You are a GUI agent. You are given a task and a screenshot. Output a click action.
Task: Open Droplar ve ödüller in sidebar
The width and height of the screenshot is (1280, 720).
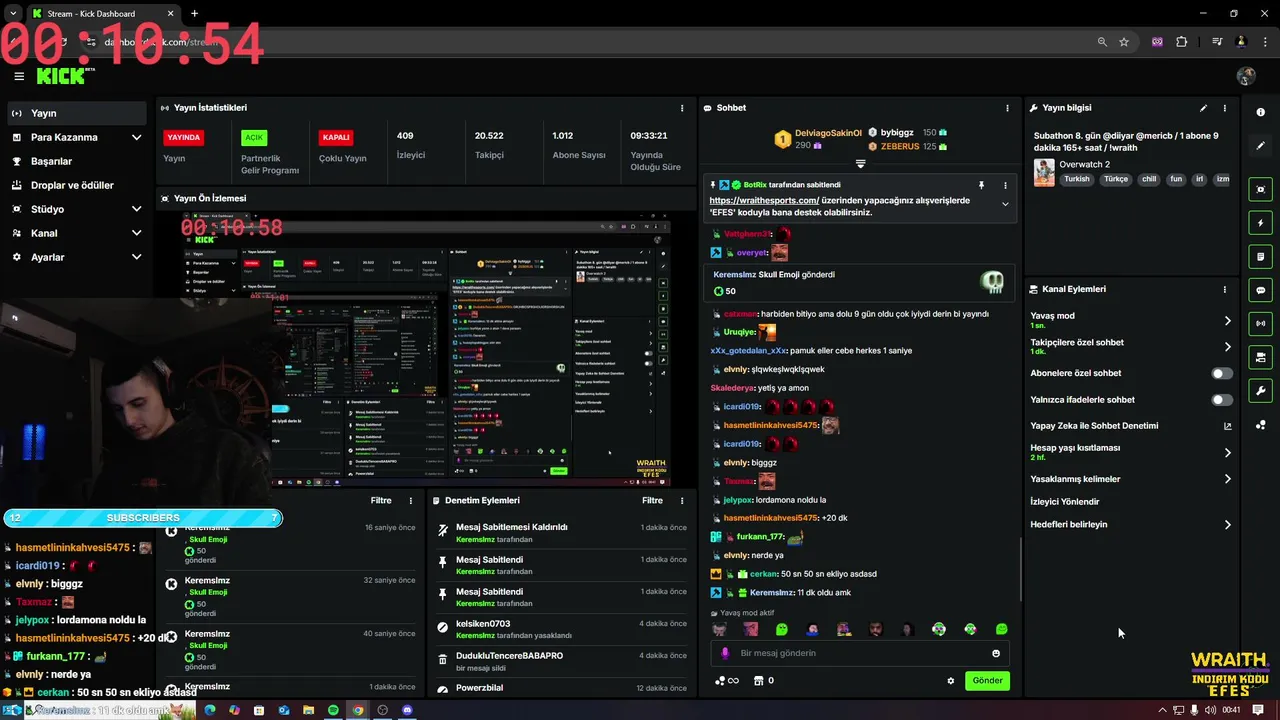[x=77, y=185]
